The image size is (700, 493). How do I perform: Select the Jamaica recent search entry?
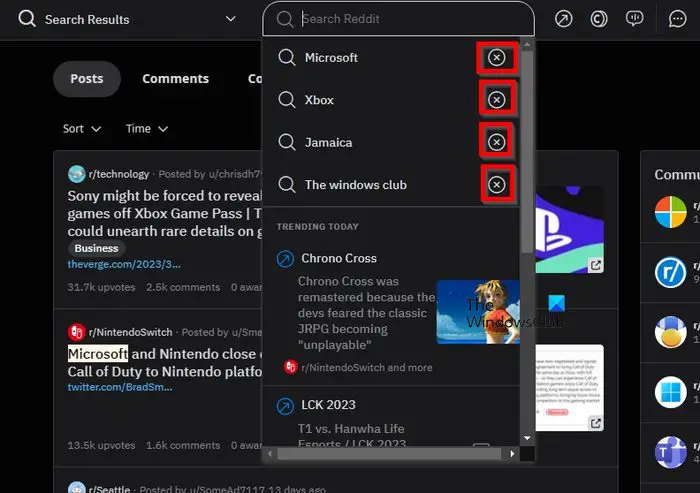(329, 142)
